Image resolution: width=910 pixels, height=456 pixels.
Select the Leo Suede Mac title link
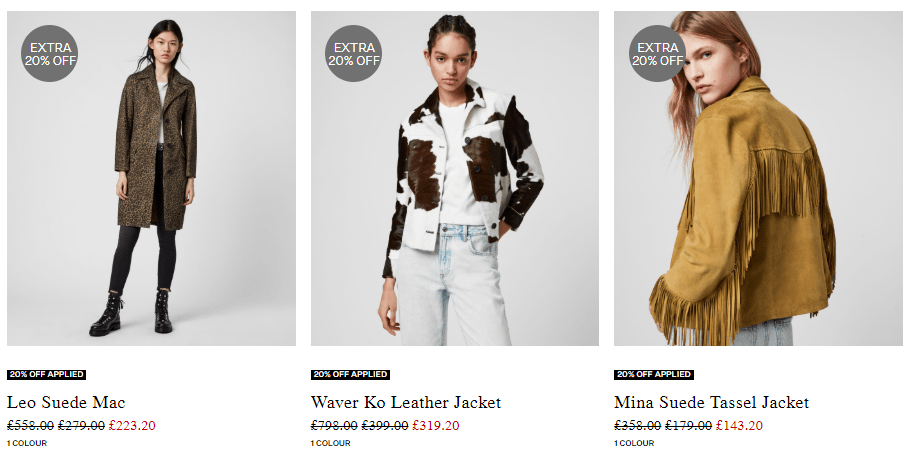(66, 402)
